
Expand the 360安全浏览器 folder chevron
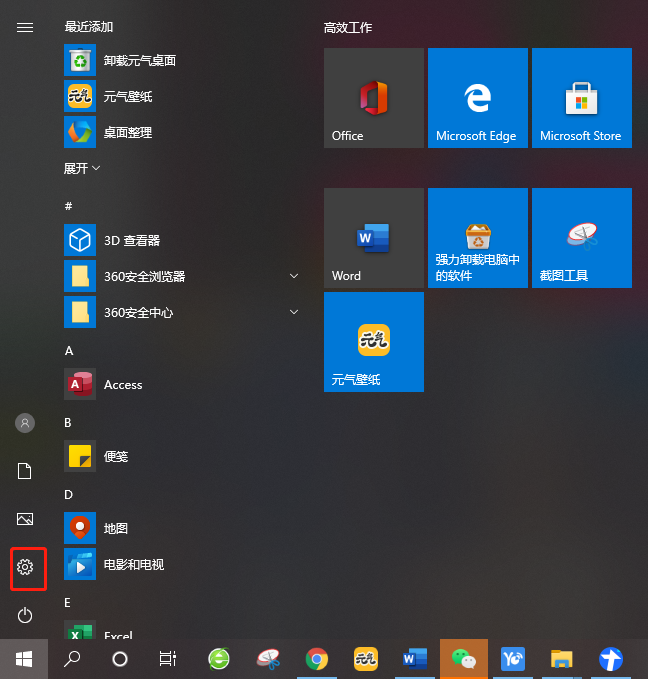(x=294, y=276)
